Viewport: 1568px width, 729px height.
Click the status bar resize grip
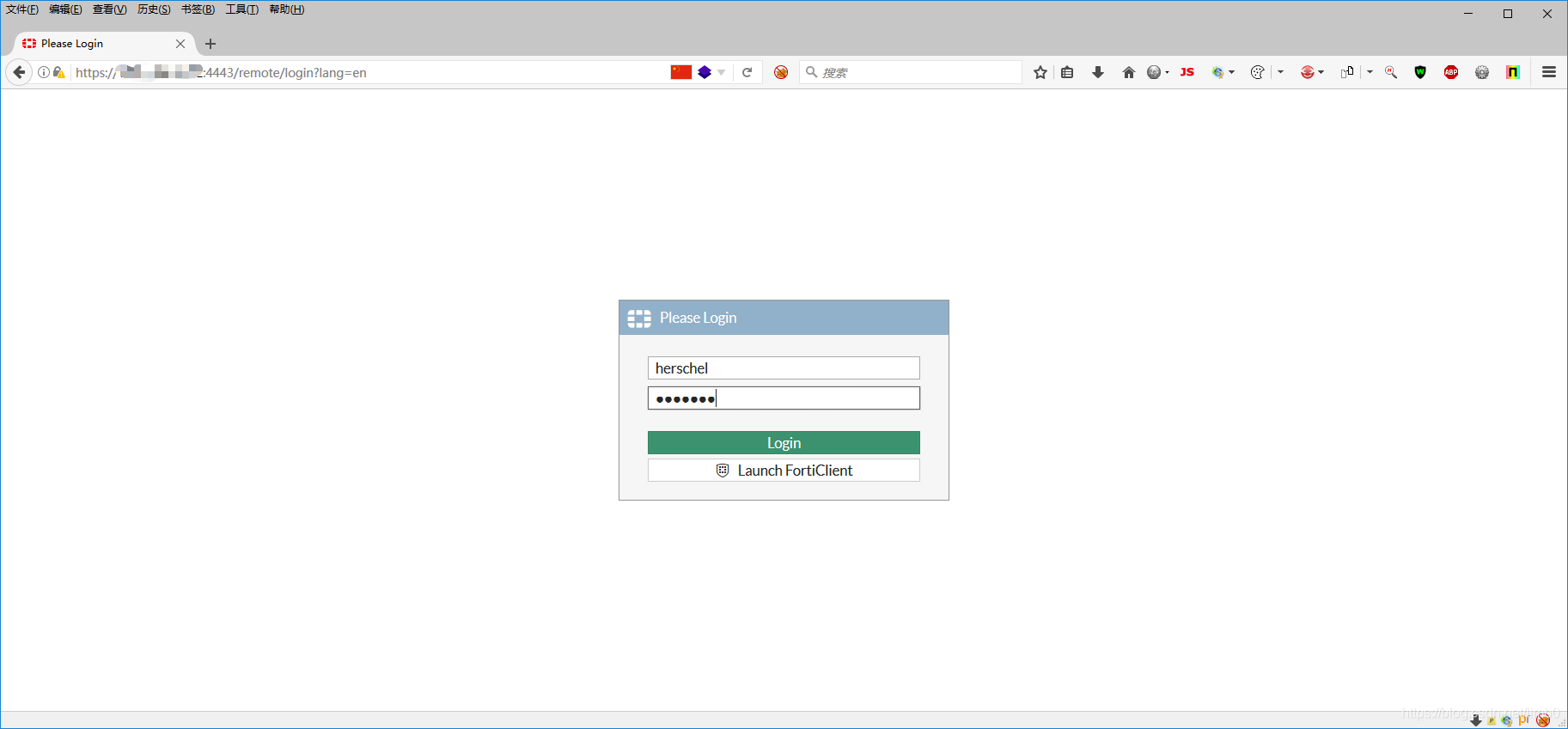tap(1560, 722)
